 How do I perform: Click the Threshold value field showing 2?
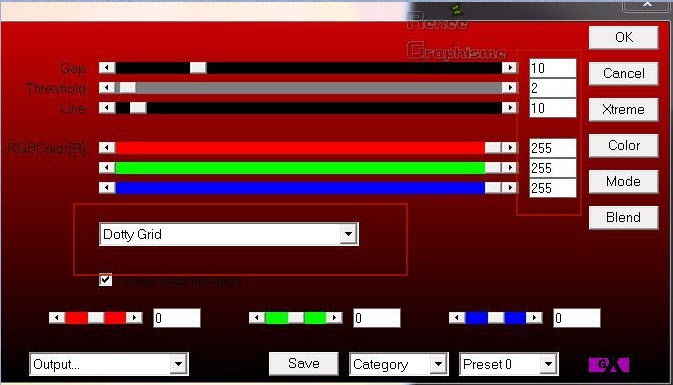[552, 88]
